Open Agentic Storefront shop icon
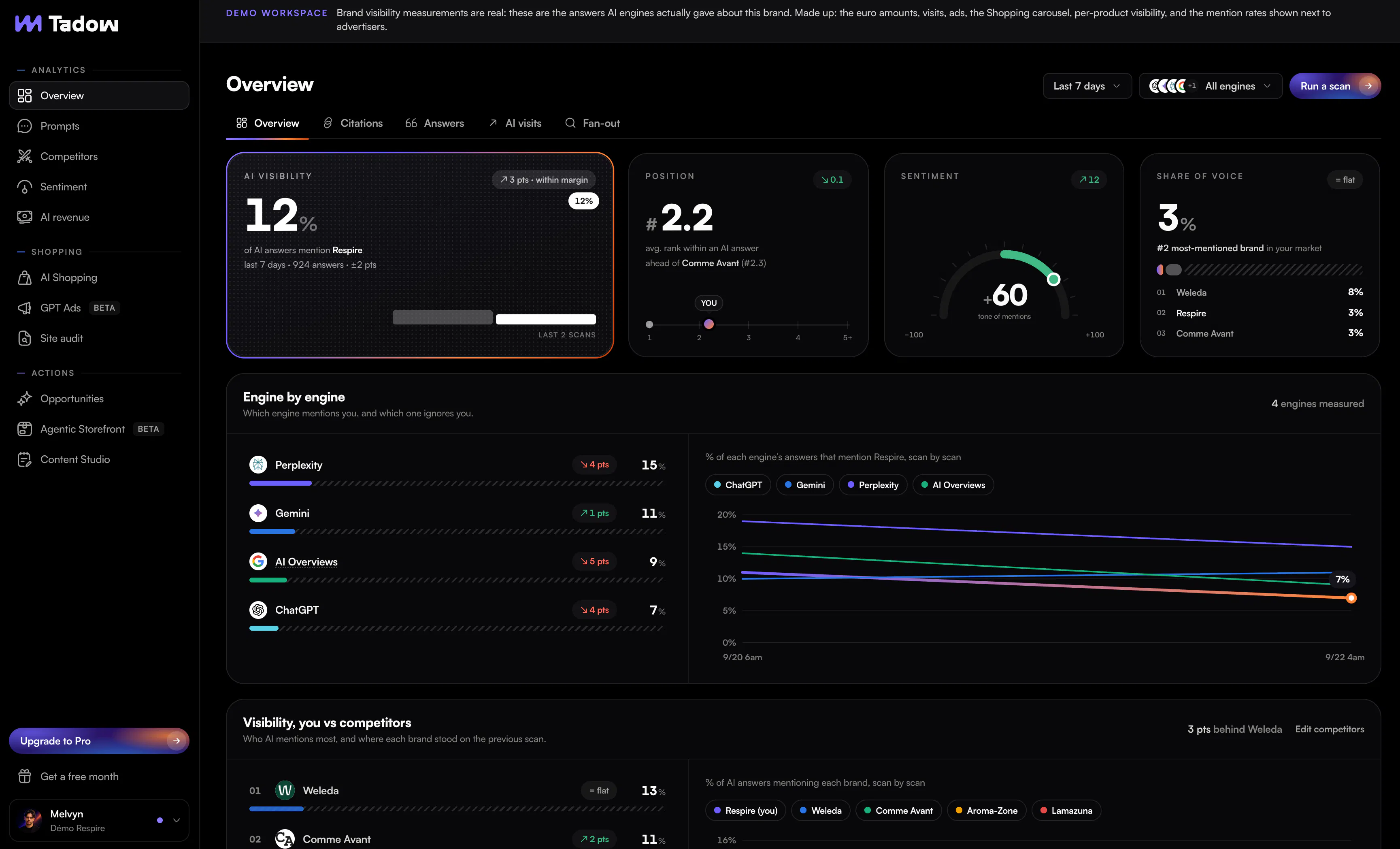This screenshot has width=1400, height=849. click(24, 429)
